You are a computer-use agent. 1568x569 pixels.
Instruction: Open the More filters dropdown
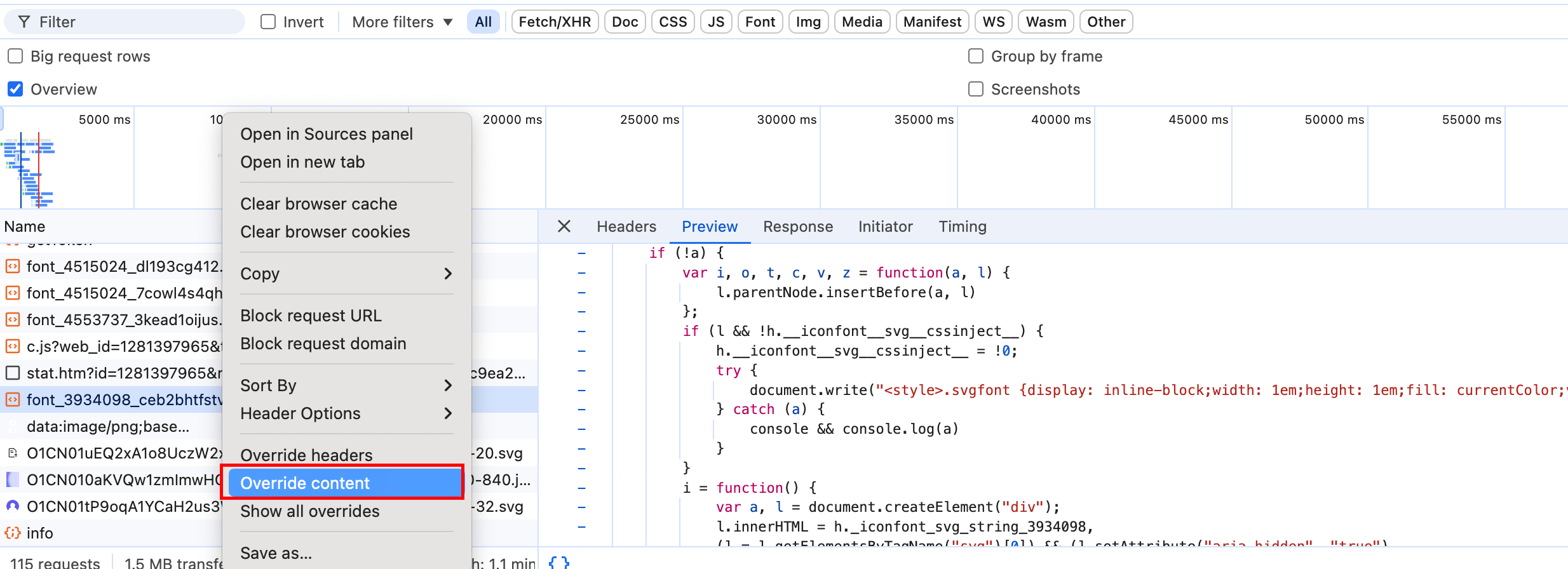[x=402, y=22]
